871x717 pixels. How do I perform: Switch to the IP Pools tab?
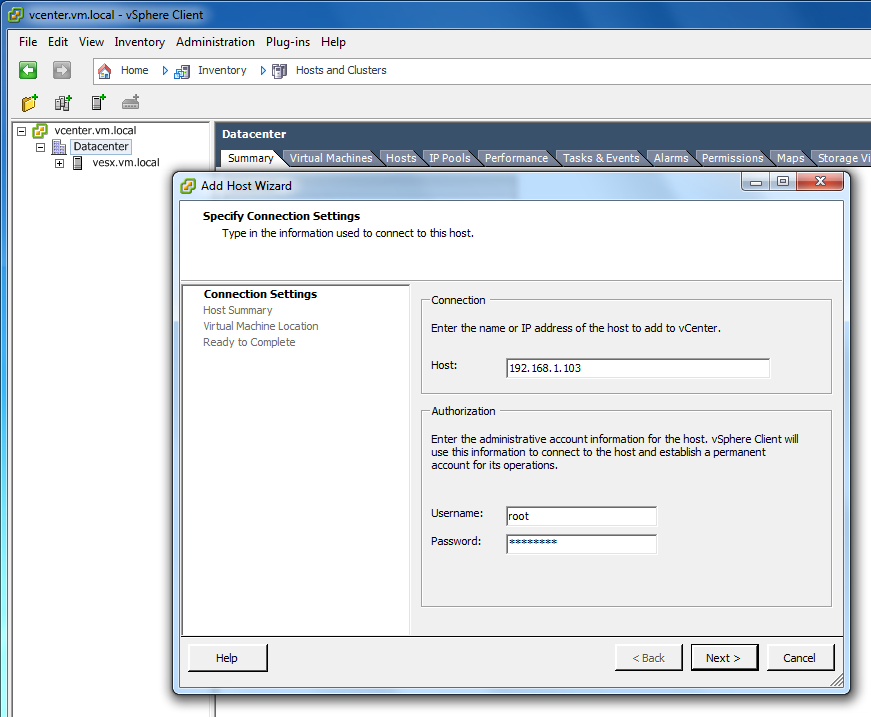coord(449,158)
